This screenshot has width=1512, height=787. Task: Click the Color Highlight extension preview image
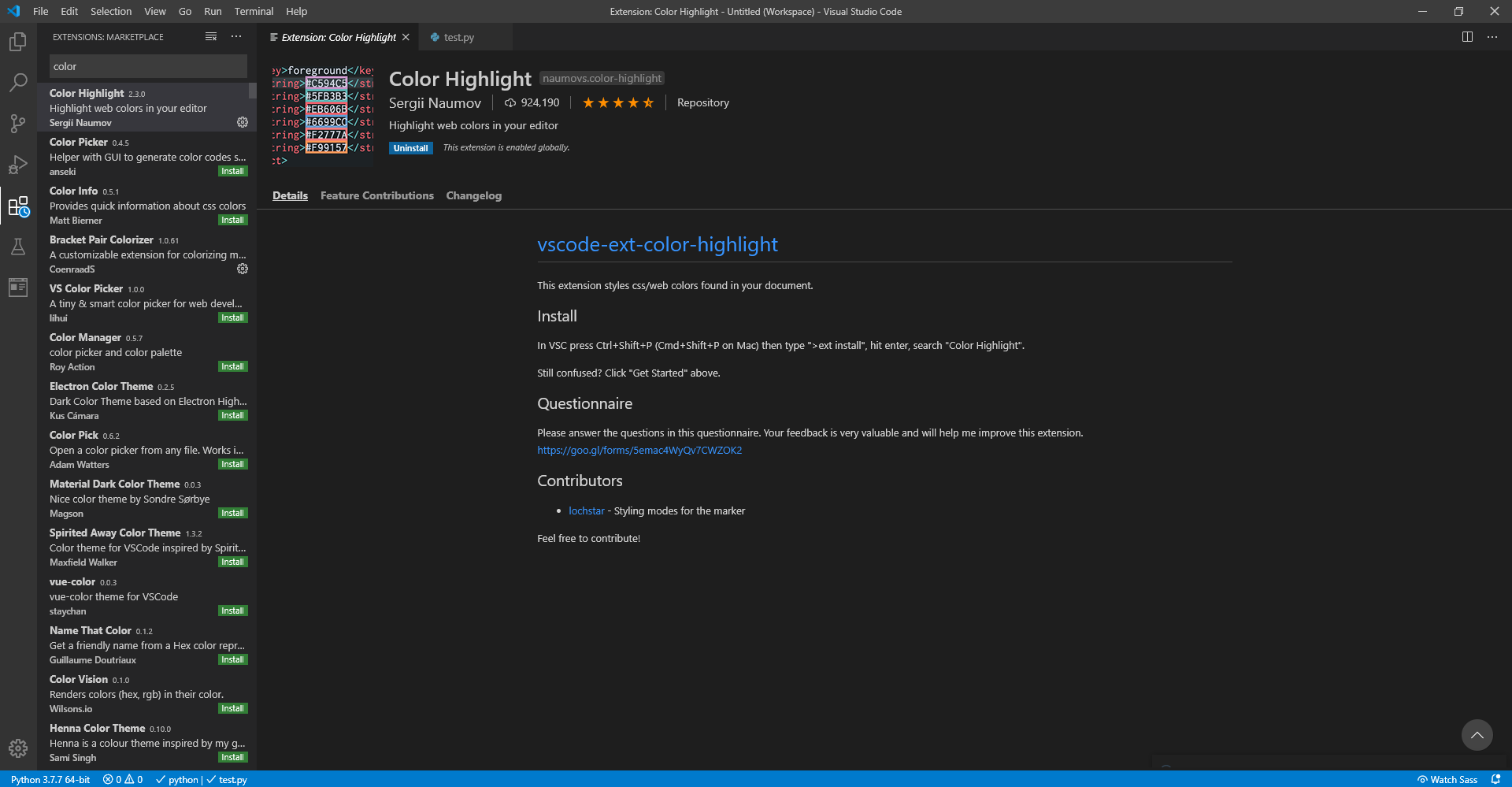[x=322, y=116]
